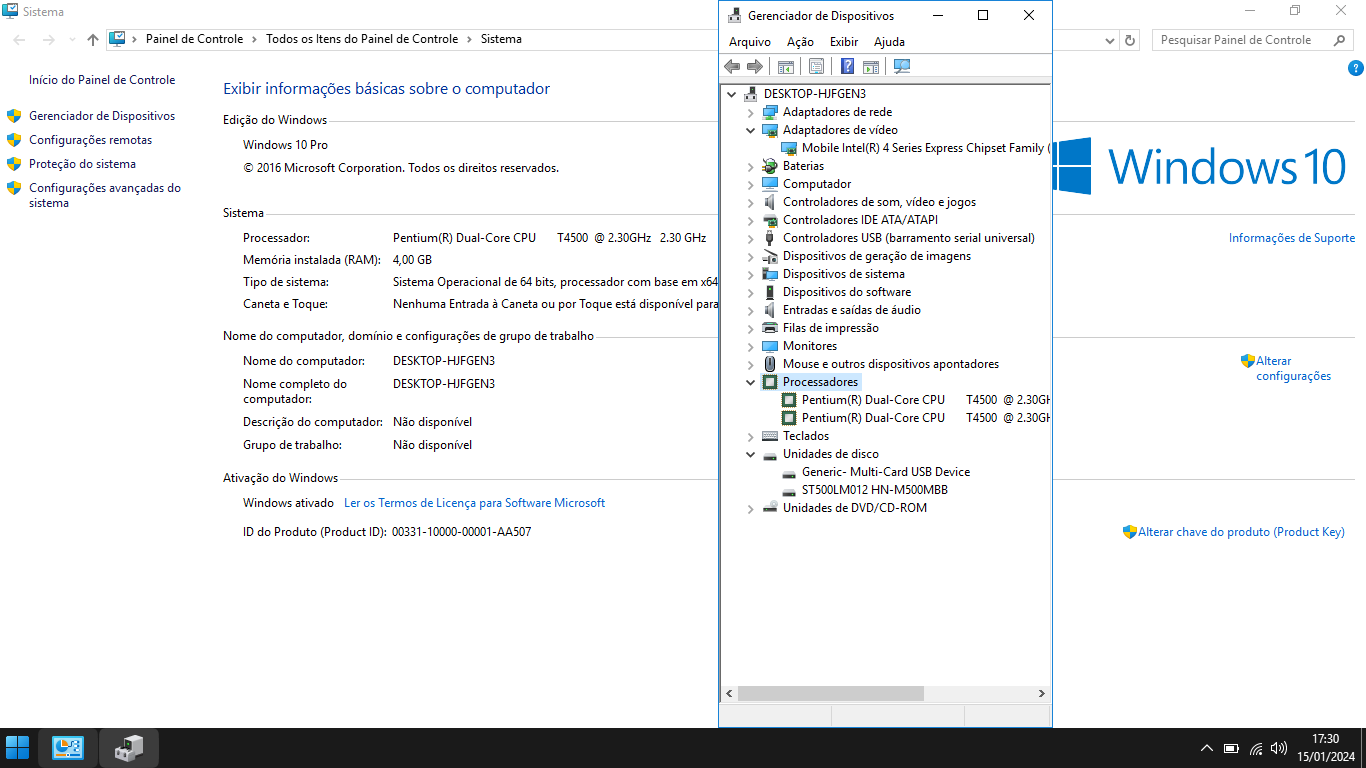Collapse the DESKTOP-HJFGEN3 root node
This screenshot has width=1366, height=768.
[x=732, y=94]
